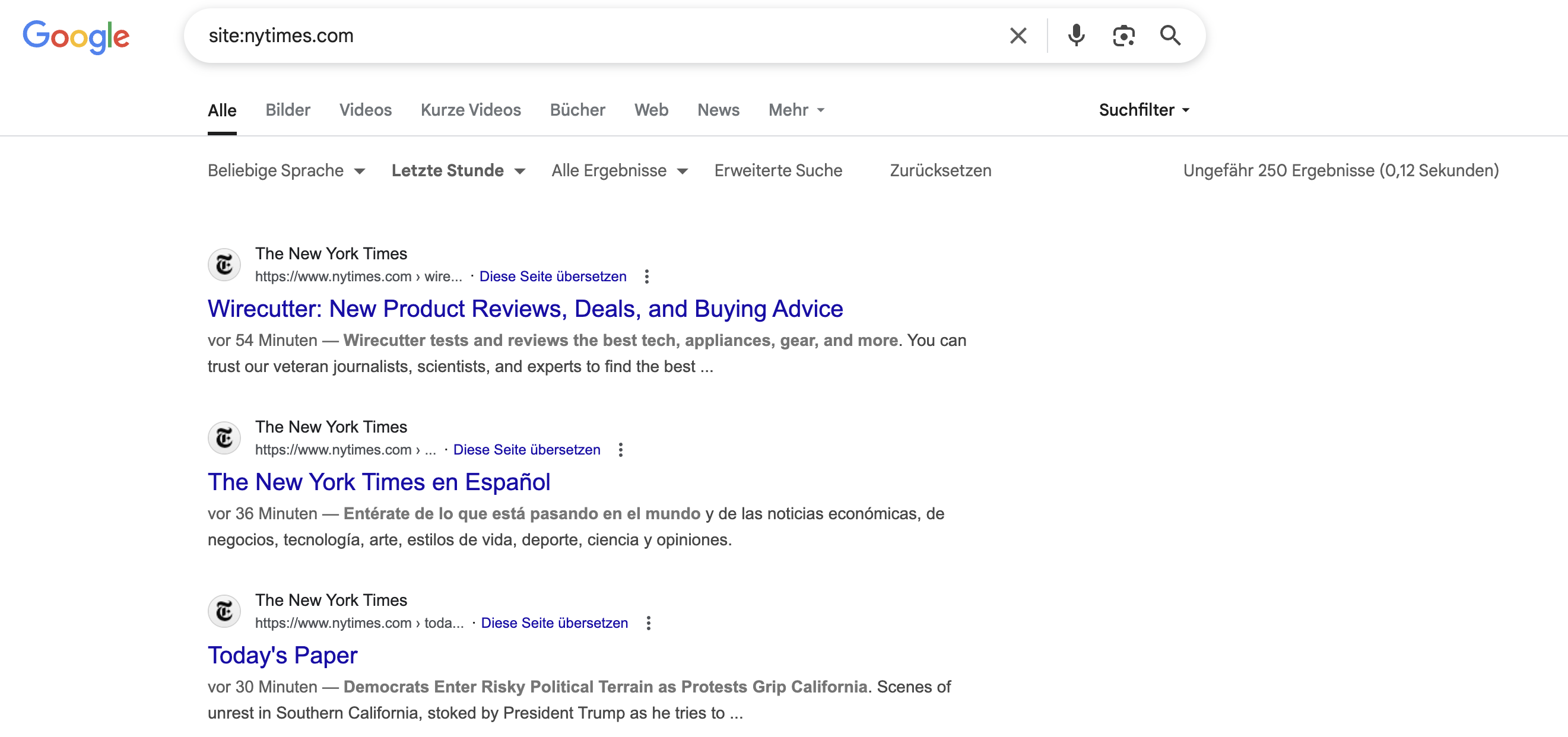Translate Today's Paper via Diese Seite übersetzen
Image resolution: width=1568 pixels, height=737 pixels.
point(554,622)
